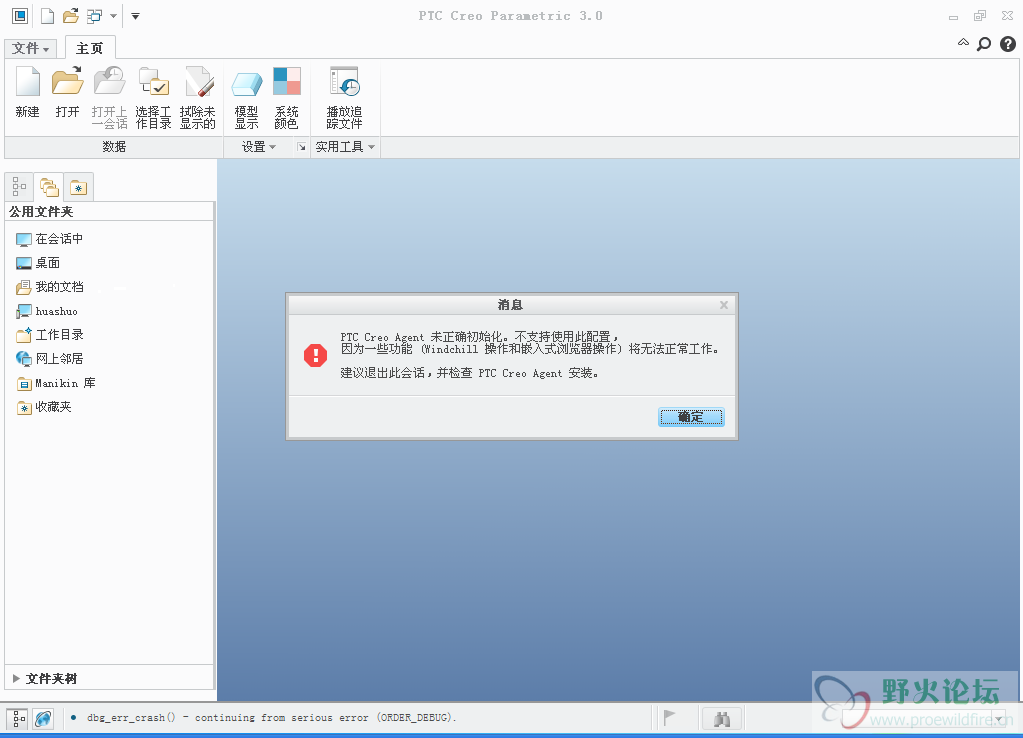Image resolution: width=1023 pixels, height=738 pixels.
Task: Open the command search magnifier icon
Action: pyautogui.click(x=984, y=44)
